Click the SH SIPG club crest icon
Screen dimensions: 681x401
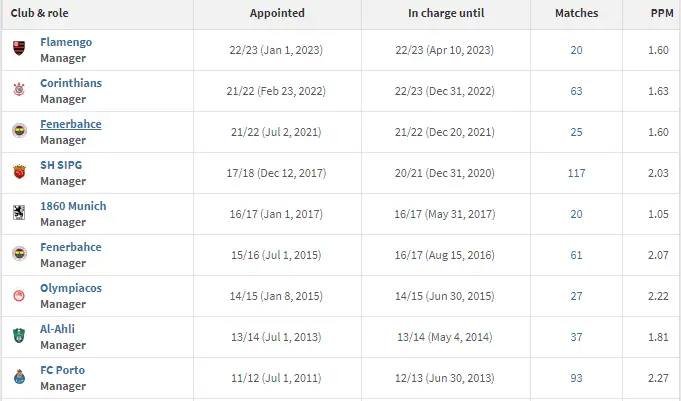[19, 173]
